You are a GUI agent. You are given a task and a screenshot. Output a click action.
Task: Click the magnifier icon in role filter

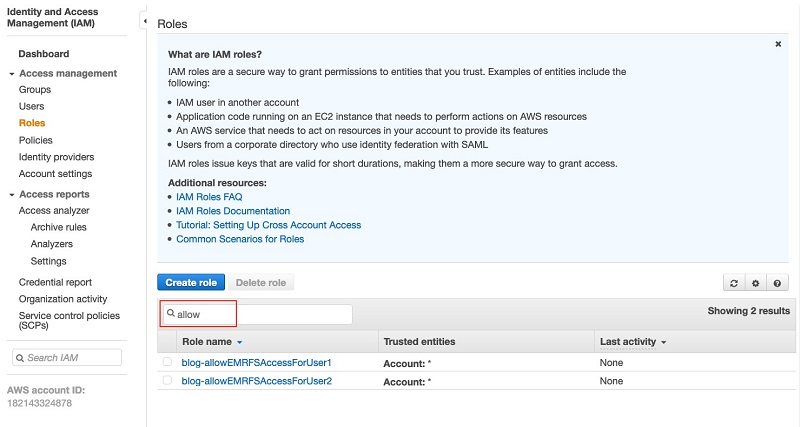pyautogui.click(x=171, y=313)
